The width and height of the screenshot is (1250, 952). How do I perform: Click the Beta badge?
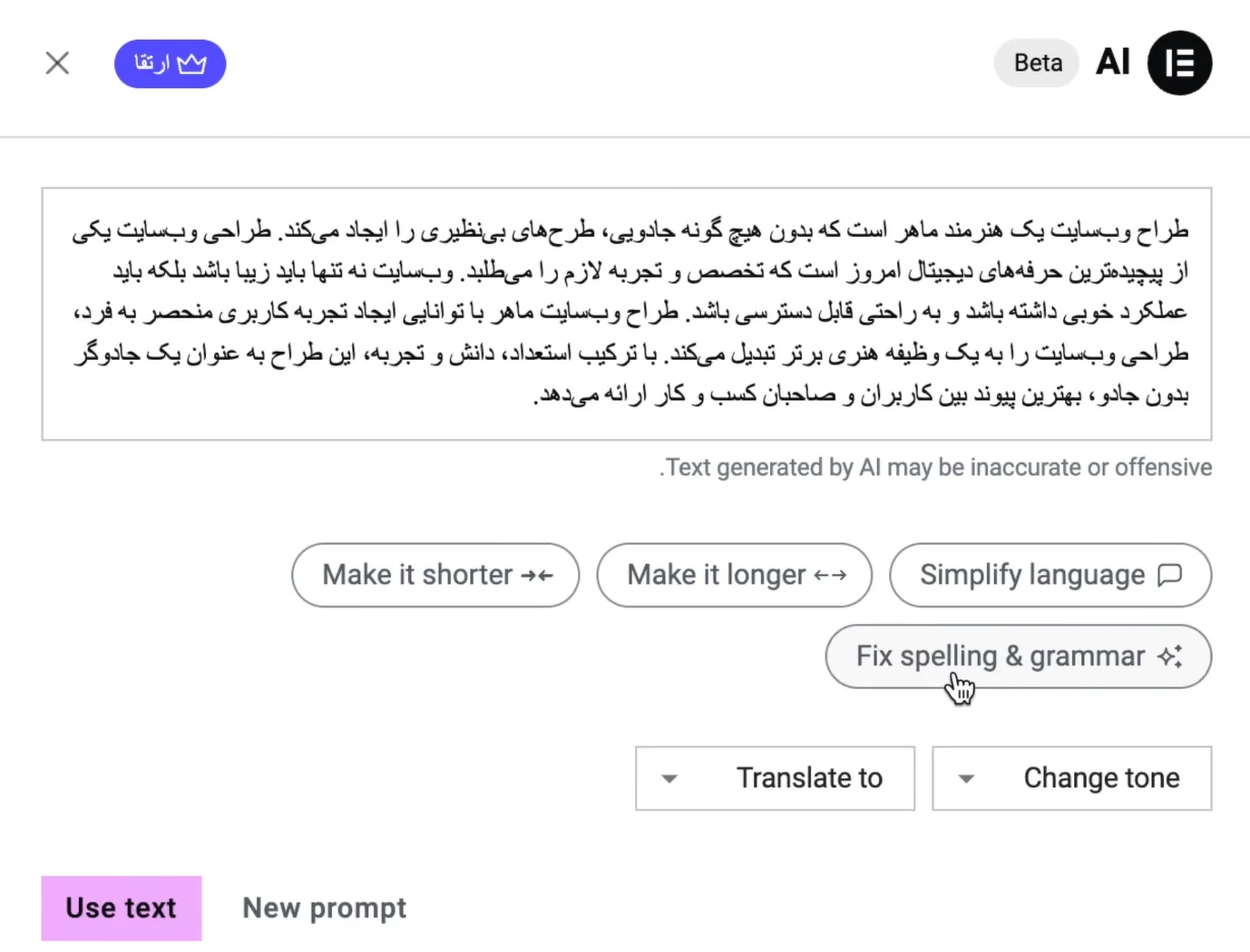[1036, 63]
